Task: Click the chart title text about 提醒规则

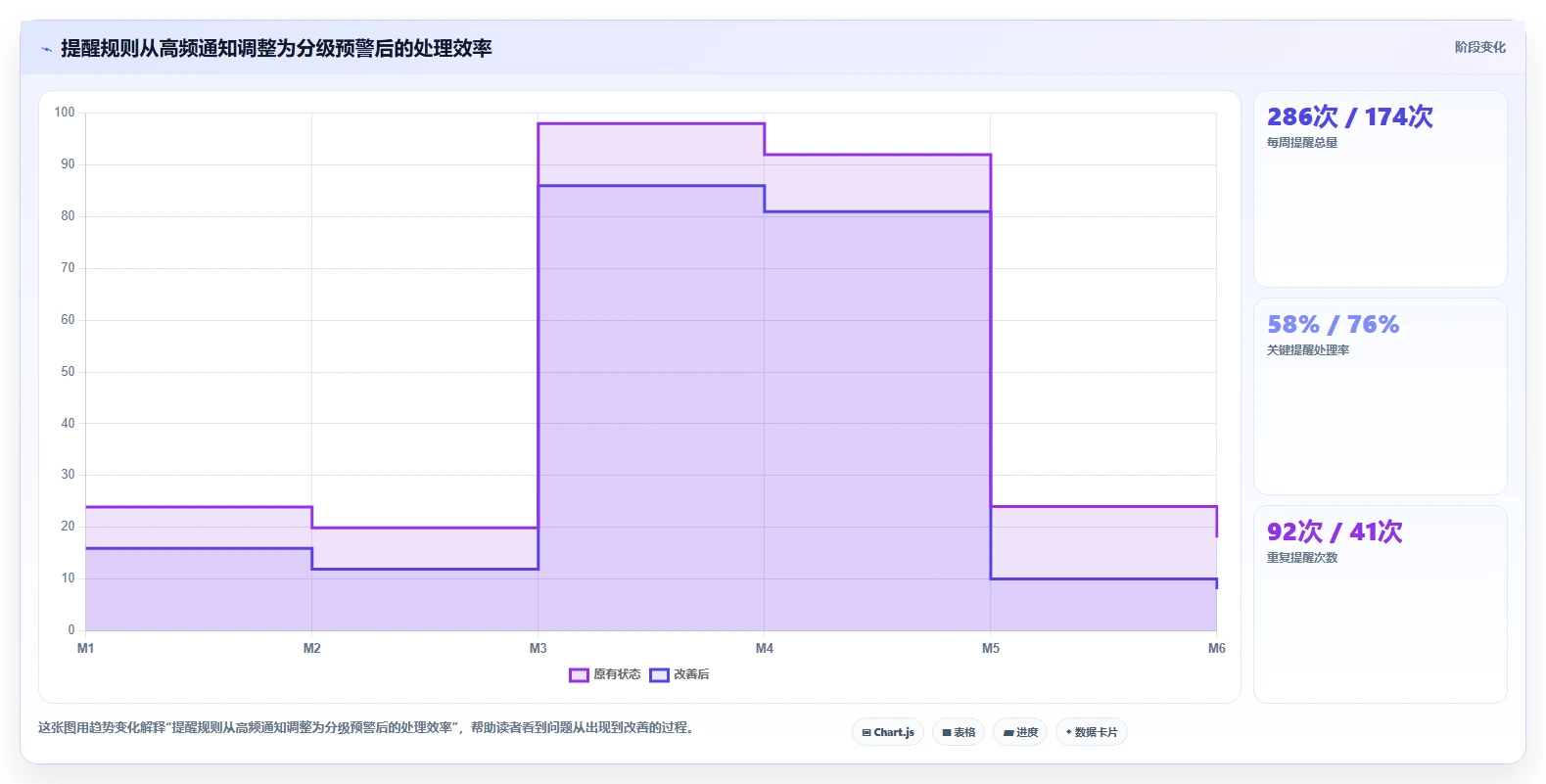Action: click(276, 48)
